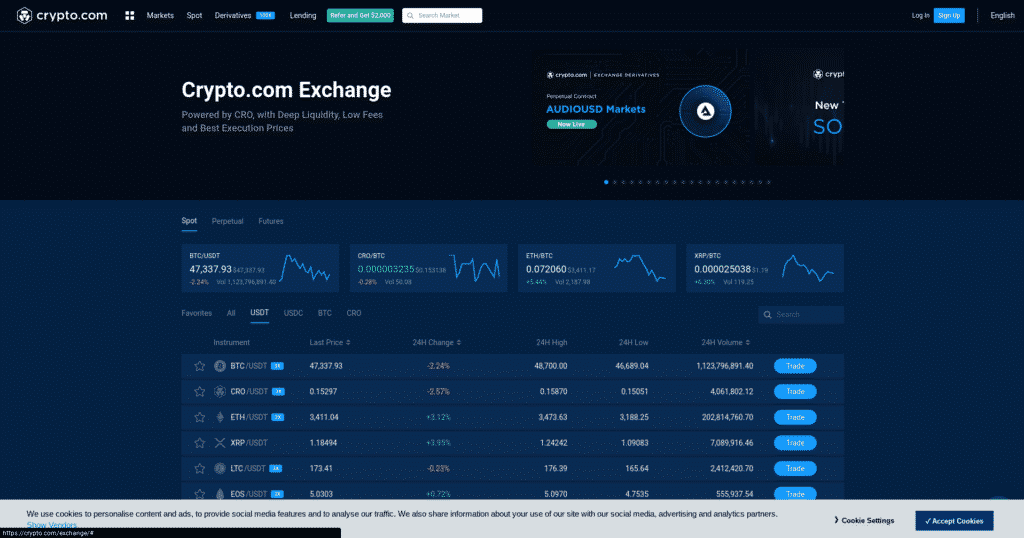
Task: Switch to the Perpetual tab
Action: [227, 221]
